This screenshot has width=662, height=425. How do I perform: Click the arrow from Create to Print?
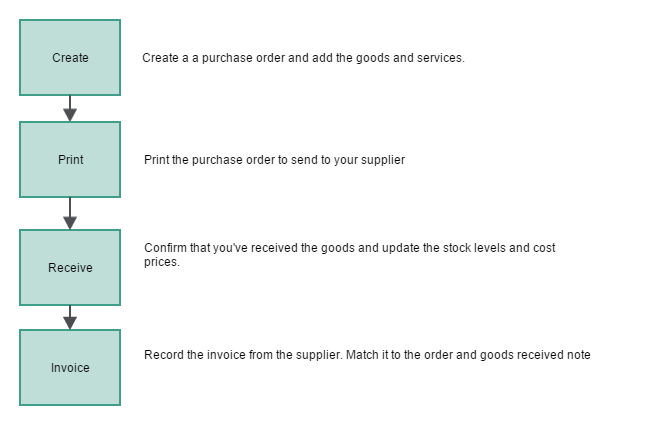pyautogui.click(x=70, y=108)
